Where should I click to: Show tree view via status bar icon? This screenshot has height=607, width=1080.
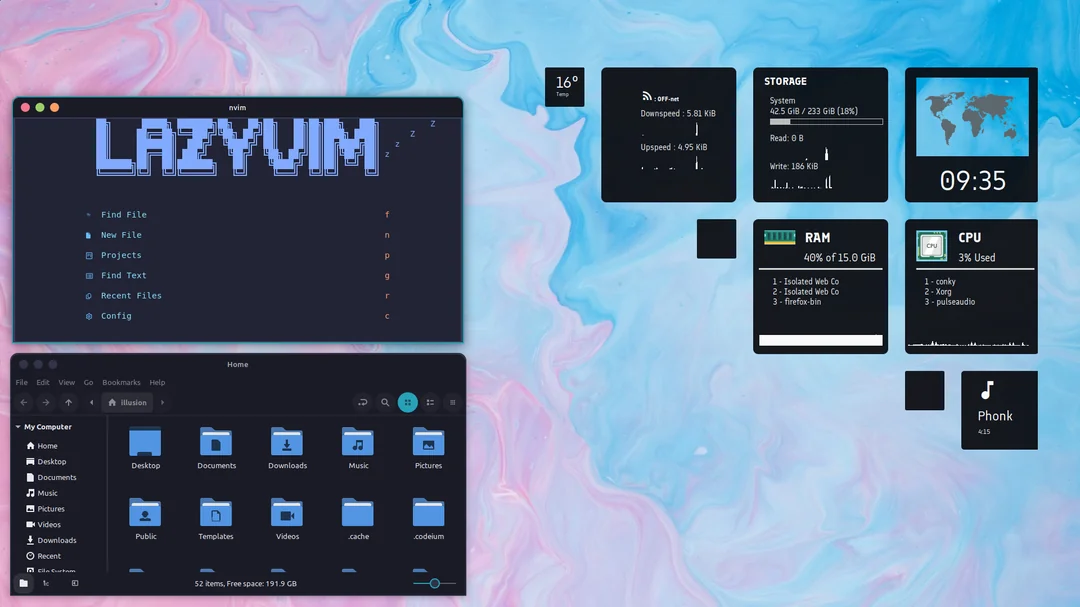pyautogui.click(x=46, y=584)
